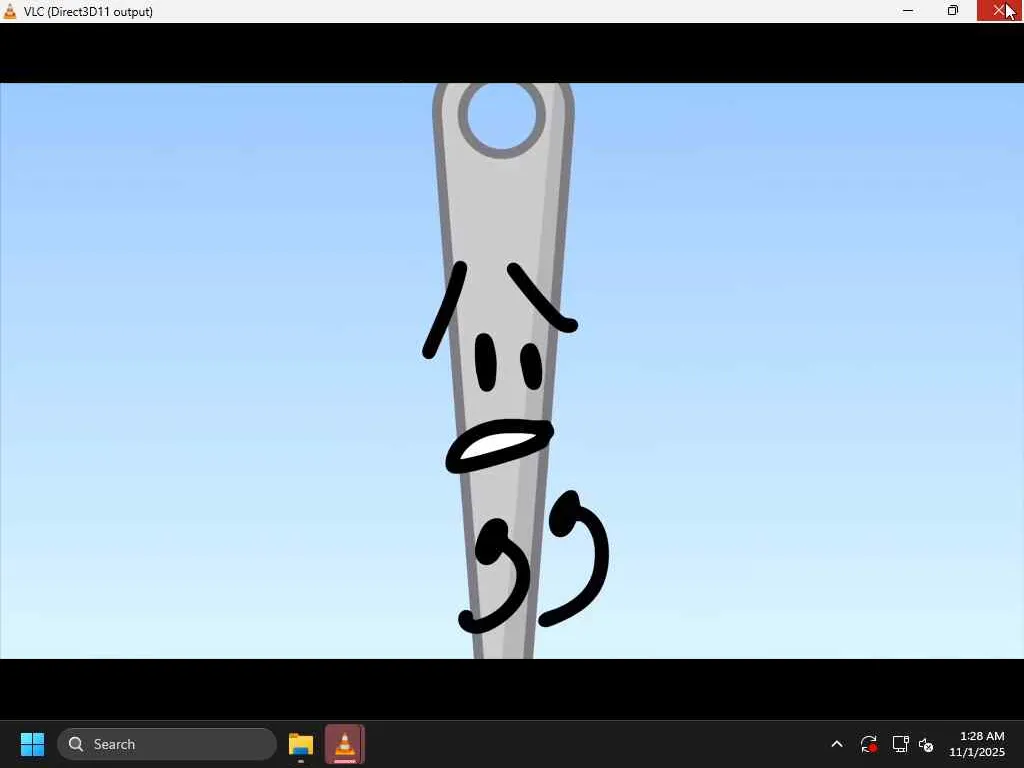Click the VLC video playback area
Screen dimensions: 1024x768
tap(512, 371)
